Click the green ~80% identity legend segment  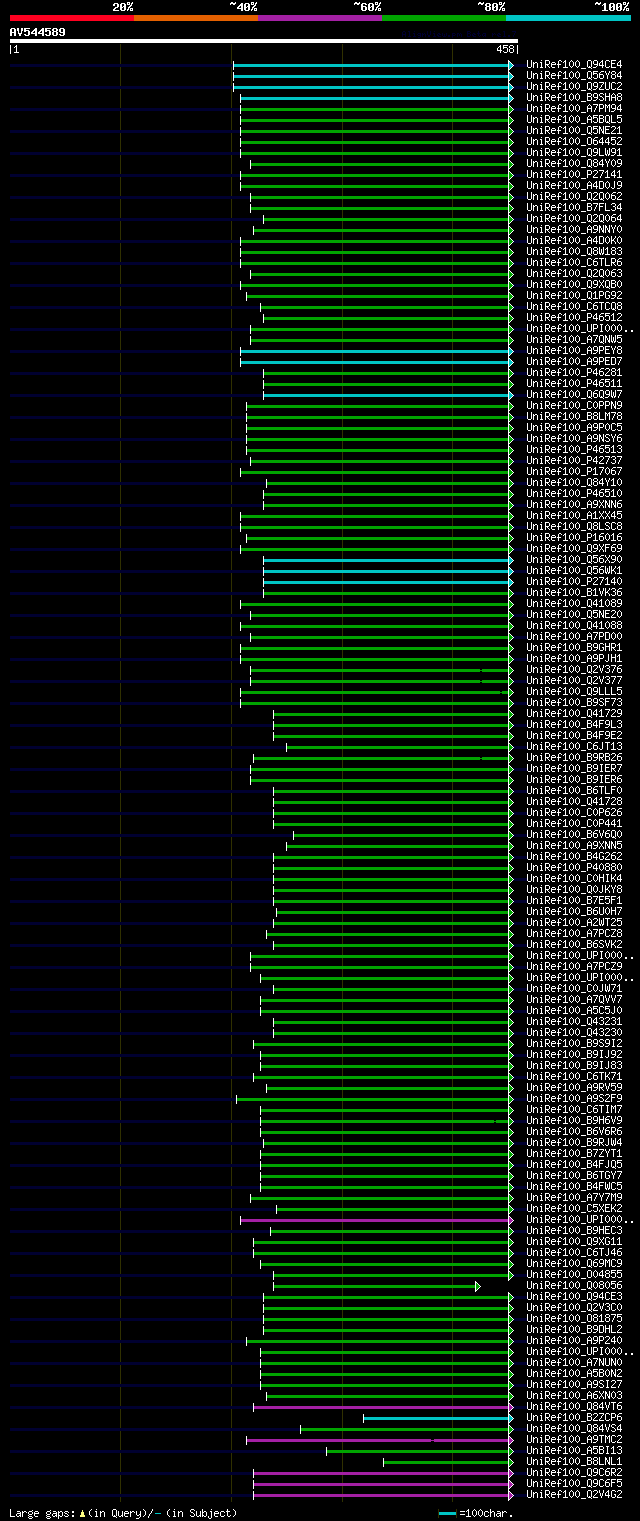pos(443,17)
